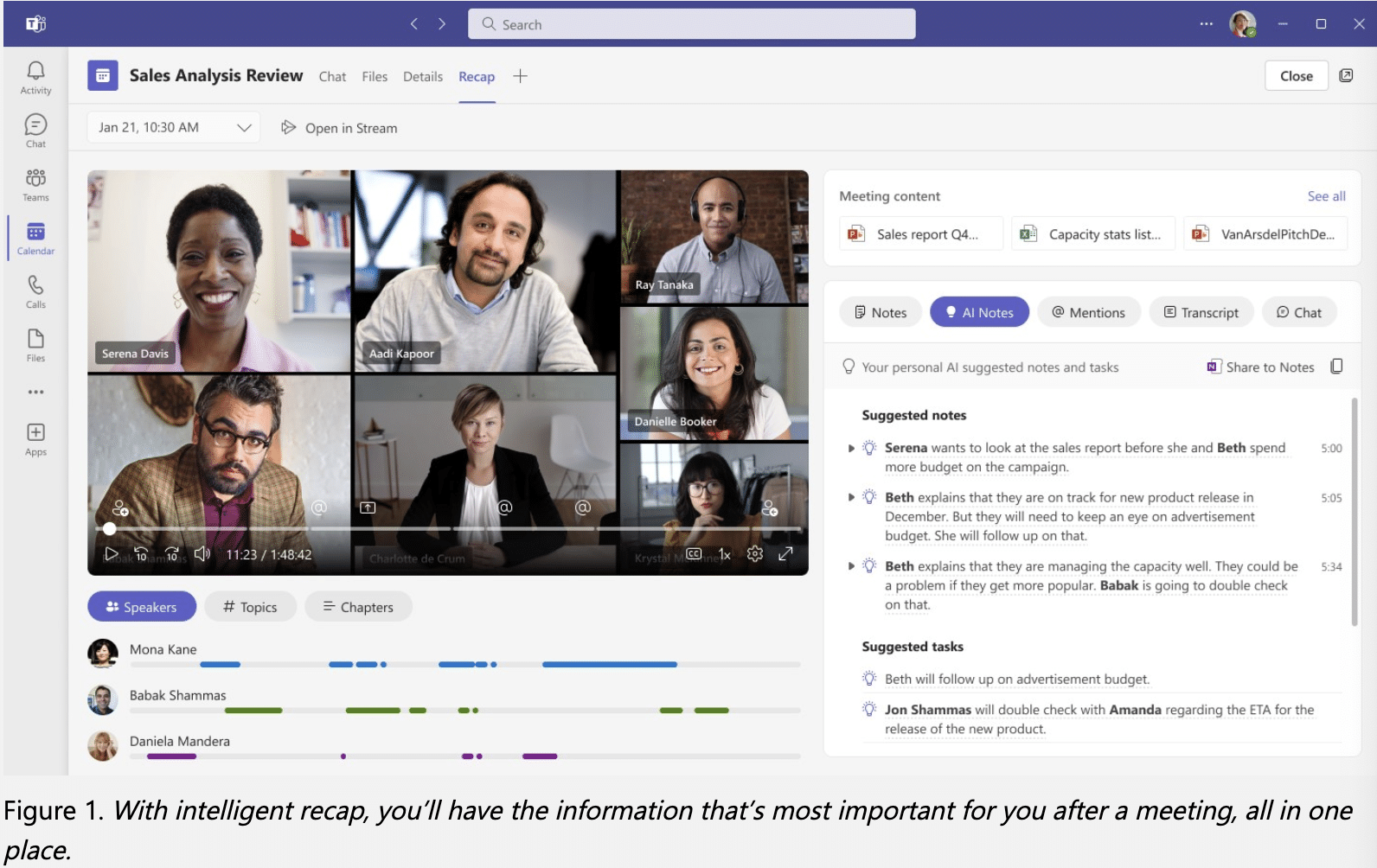
Task: Select Babak Shammas avatar in speakers list
Action: [103, 699]
